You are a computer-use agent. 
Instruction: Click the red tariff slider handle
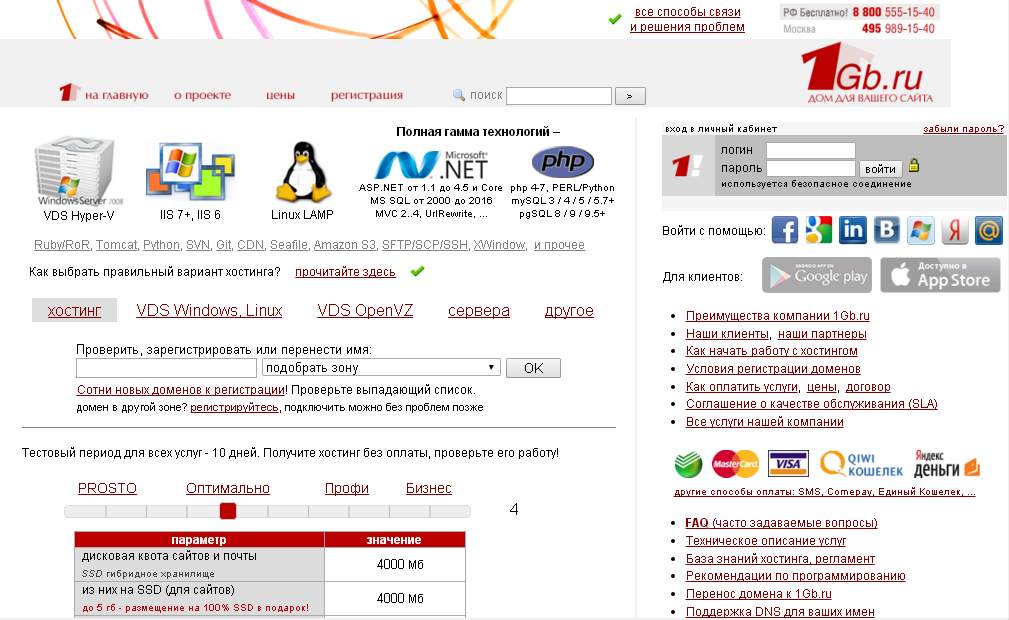pyautogui.click(x=228, y=511)
